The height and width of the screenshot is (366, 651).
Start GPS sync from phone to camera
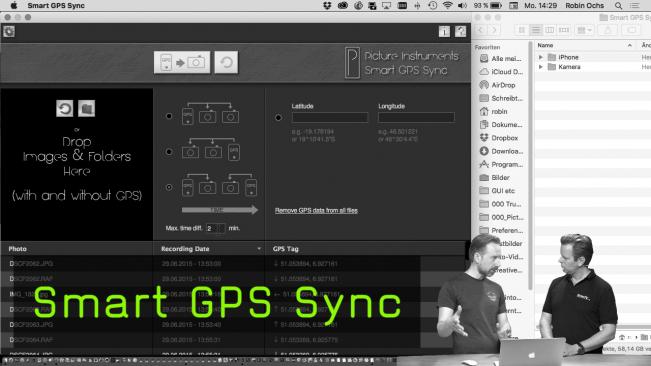click(x=182, y=62)
